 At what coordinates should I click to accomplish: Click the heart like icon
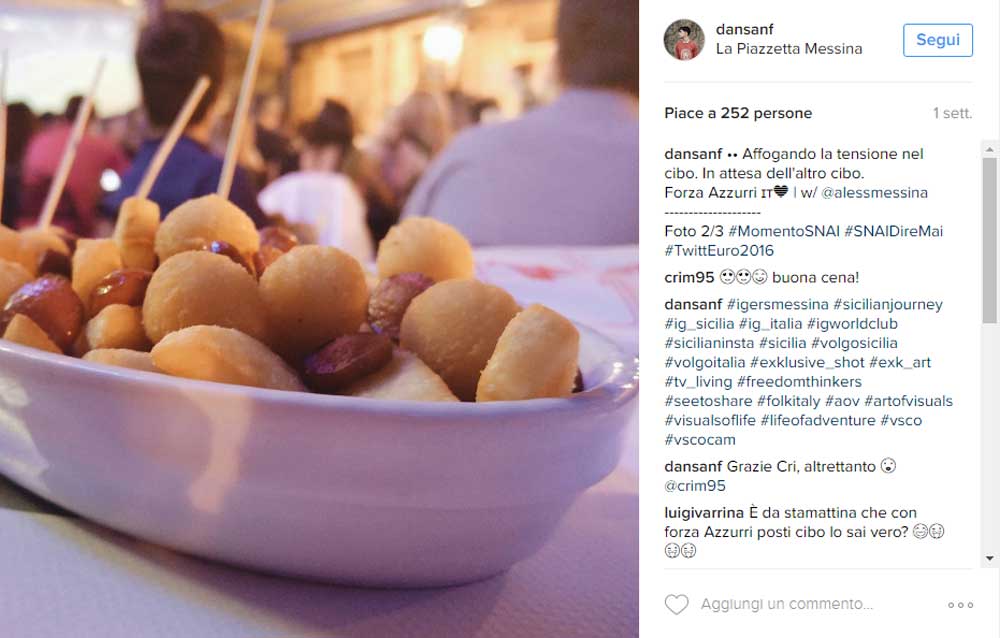[x=677, y=604]
